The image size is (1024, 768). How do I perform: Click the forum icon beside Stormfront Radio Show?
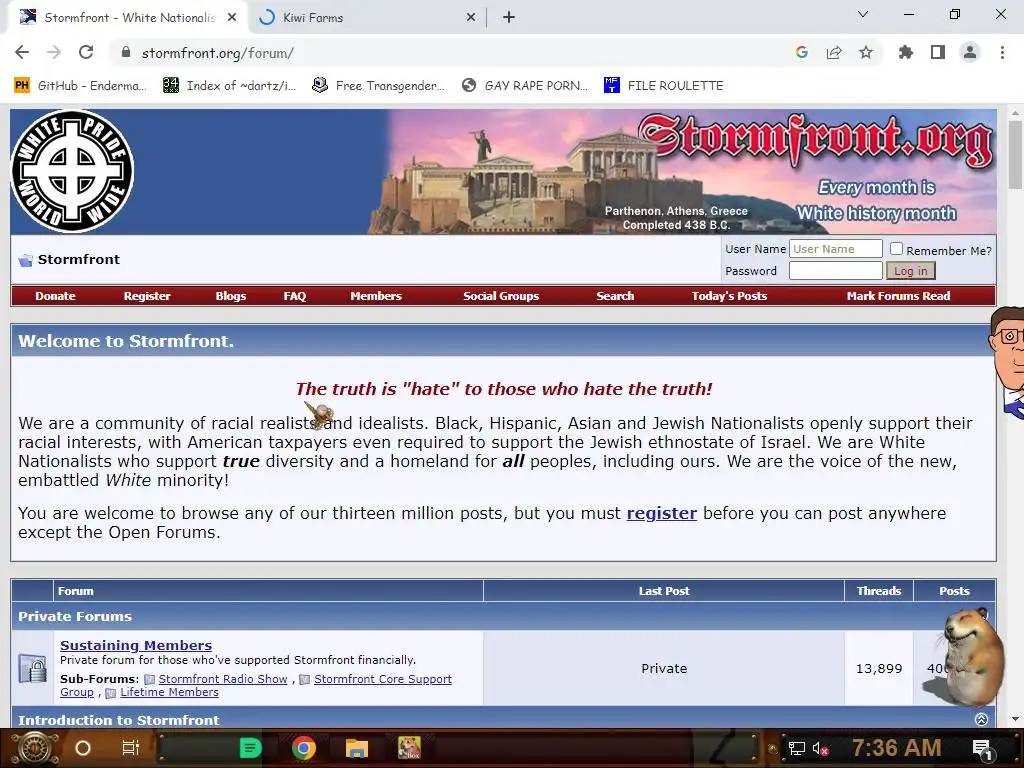pyautogui.click(x=149, y=680)
